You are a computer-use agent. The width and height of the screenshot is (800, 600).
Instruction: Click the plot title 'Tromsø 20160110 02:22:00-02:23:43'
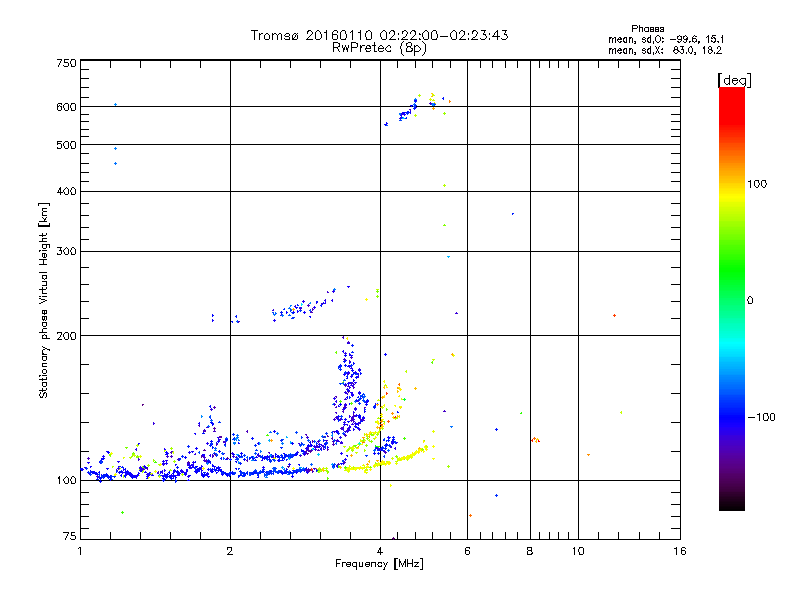pyautogui.click(x=379, y=35)
